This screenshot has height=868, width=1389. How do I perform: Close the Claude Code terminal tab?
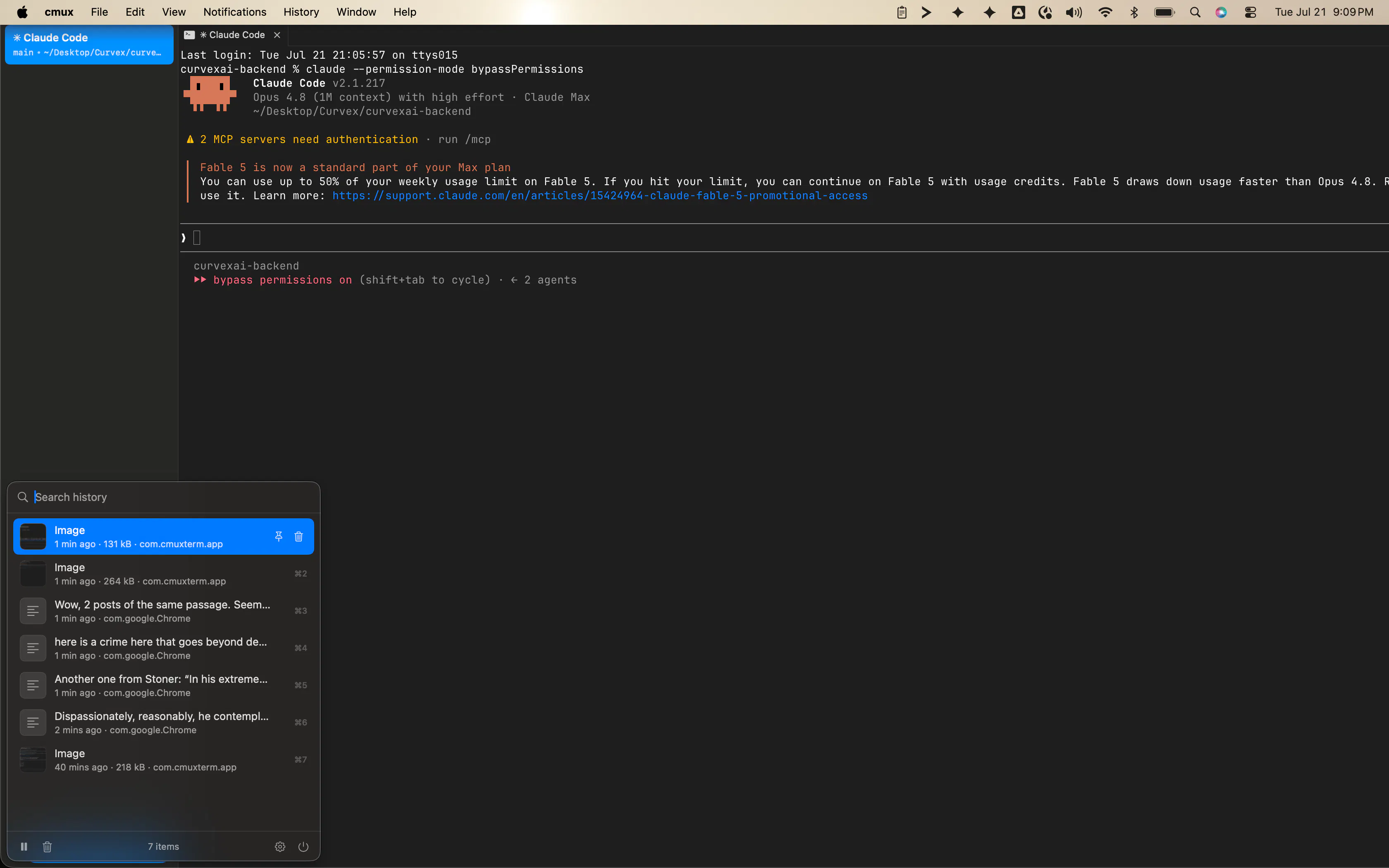point(277,35)
